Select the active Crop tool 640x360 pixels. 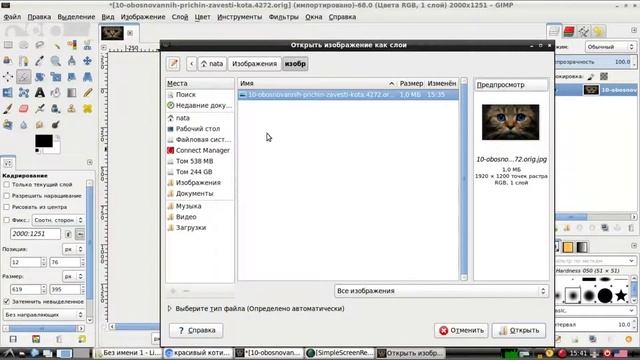(x=24, y=77)
